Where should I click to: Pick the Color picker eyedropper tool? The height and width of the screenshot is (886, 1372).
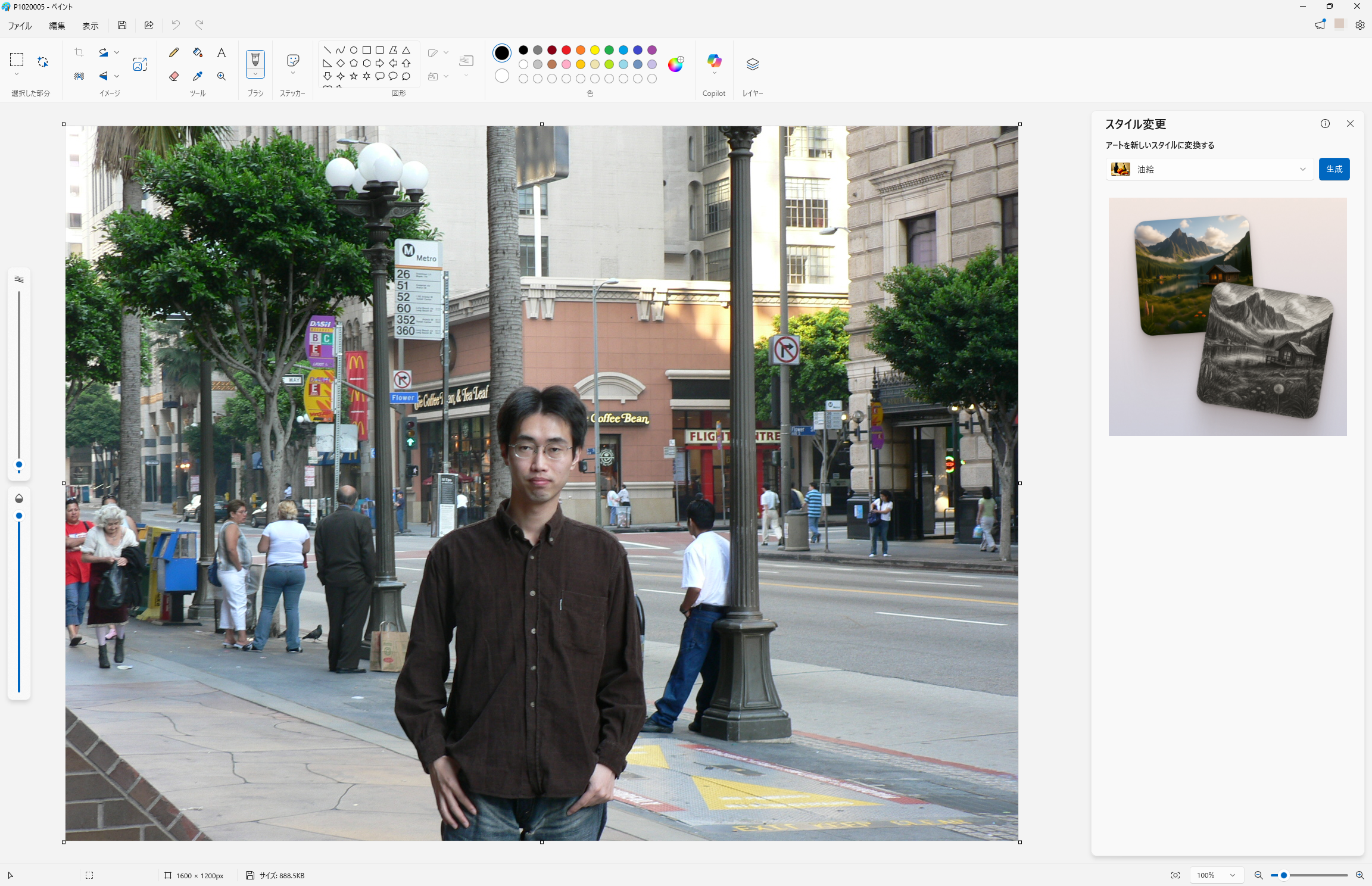coord(198,76)
